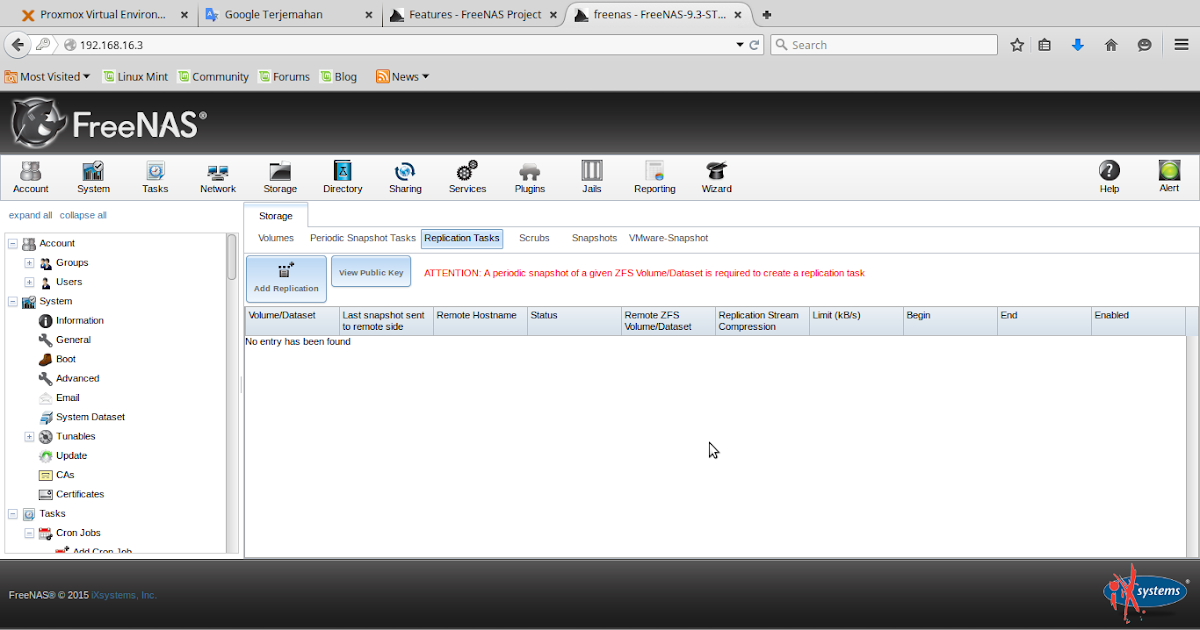This screenshot has width=1200, height=630.
Task: Click the sidebar tree vertical scrollbar
Action: coord(232,392)
